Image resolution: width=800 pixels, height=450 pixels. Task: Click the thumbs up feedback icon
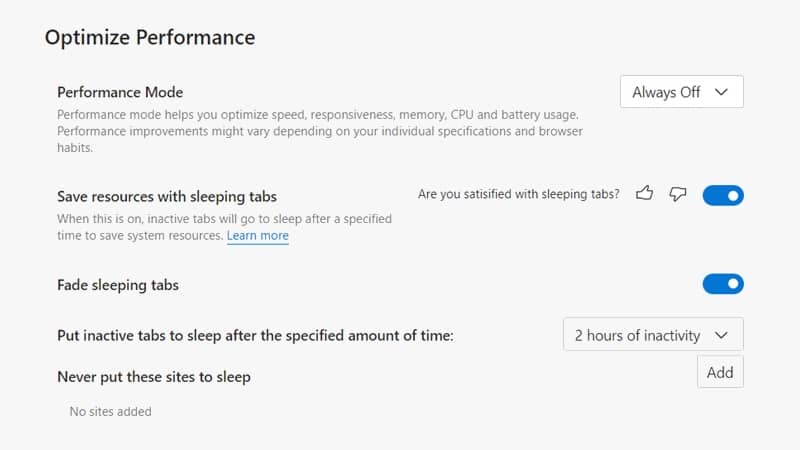point(644,193)
